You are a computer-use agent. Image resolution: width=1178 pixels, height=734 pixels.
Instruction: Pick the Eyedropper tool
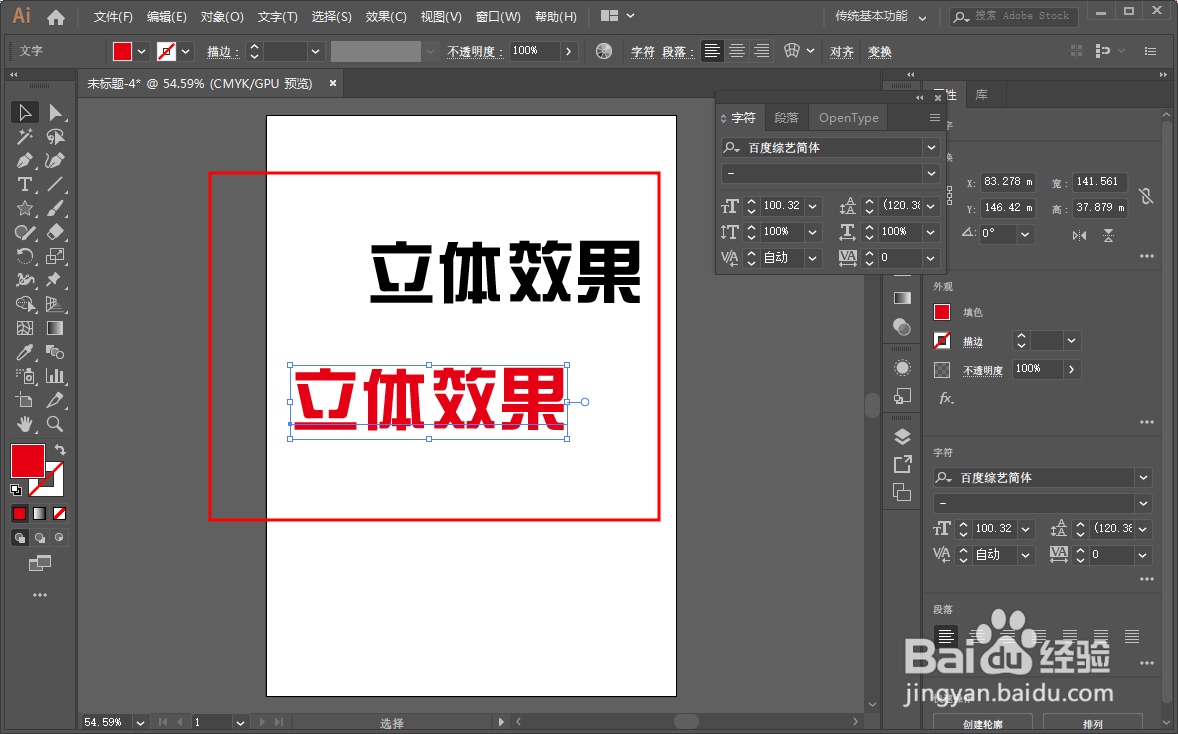coord(25,352)
